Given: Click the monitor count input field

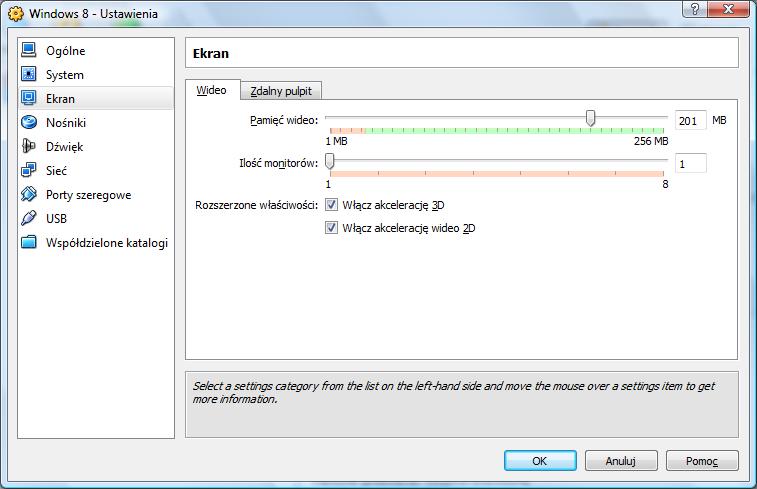Looking at the screenshot, I should click(x=690, y=163).
